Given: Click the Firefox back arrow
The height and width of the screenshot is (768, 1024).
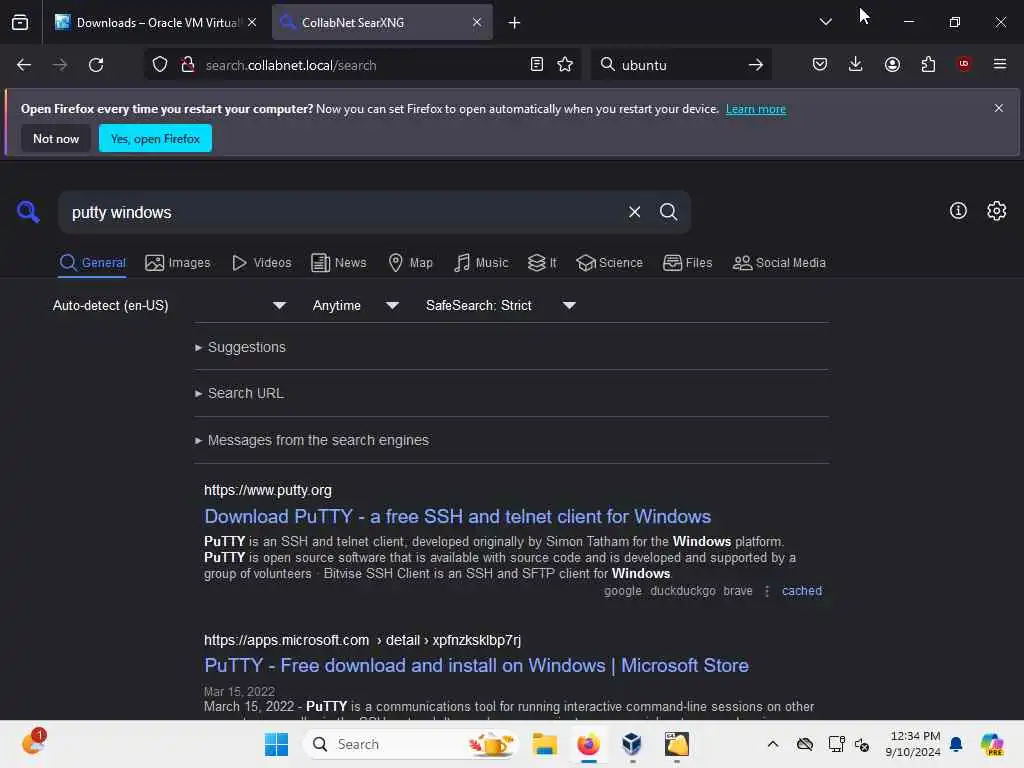Looking at the screenshot, I should coord(24,65).
